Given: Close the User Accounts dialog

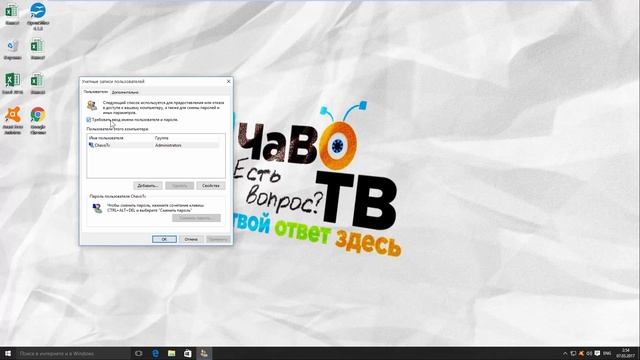Looking at the screenshot, I should pos(228,82).
